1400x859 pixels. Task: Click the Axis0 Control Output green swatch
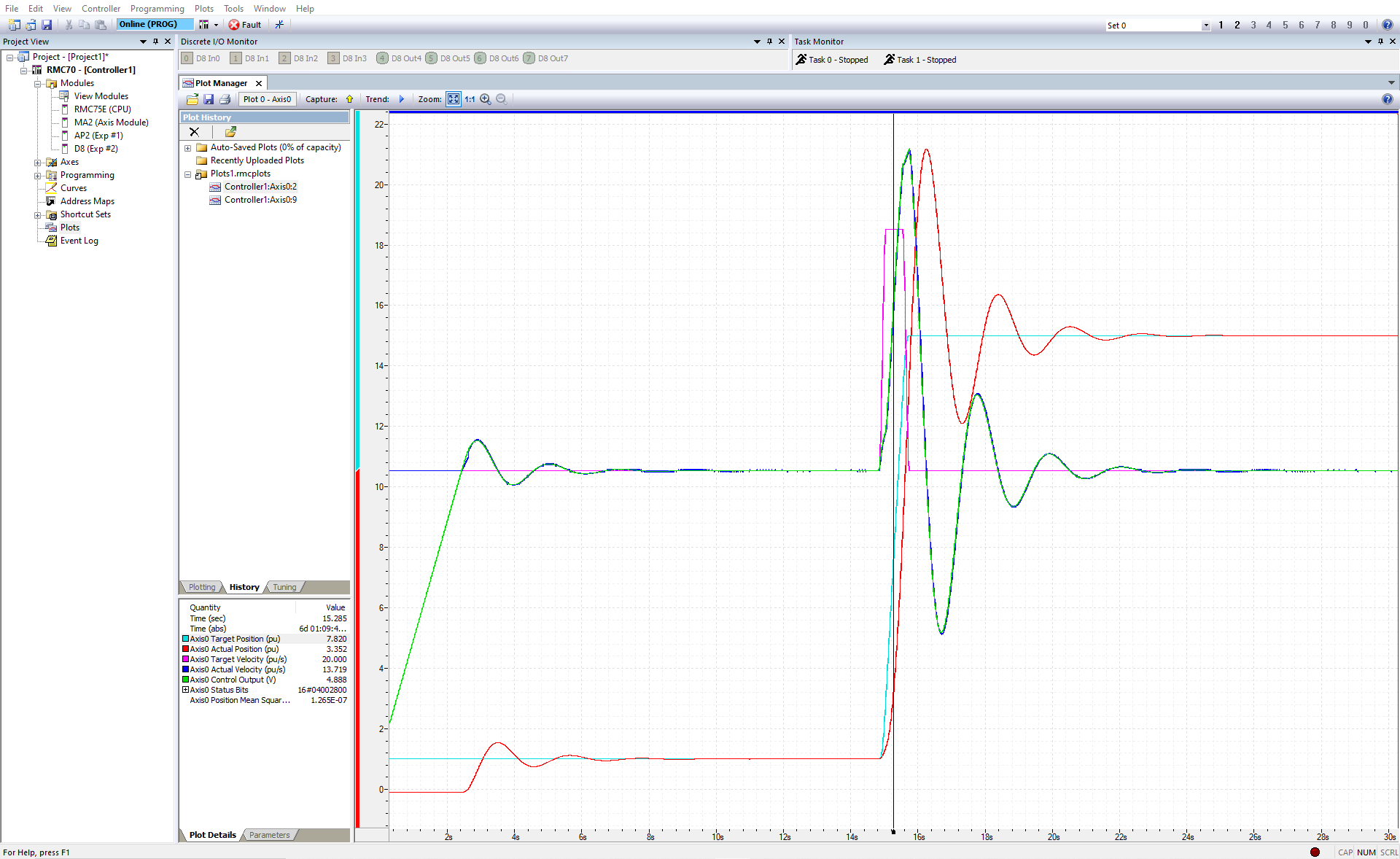(x=185, y=680)
